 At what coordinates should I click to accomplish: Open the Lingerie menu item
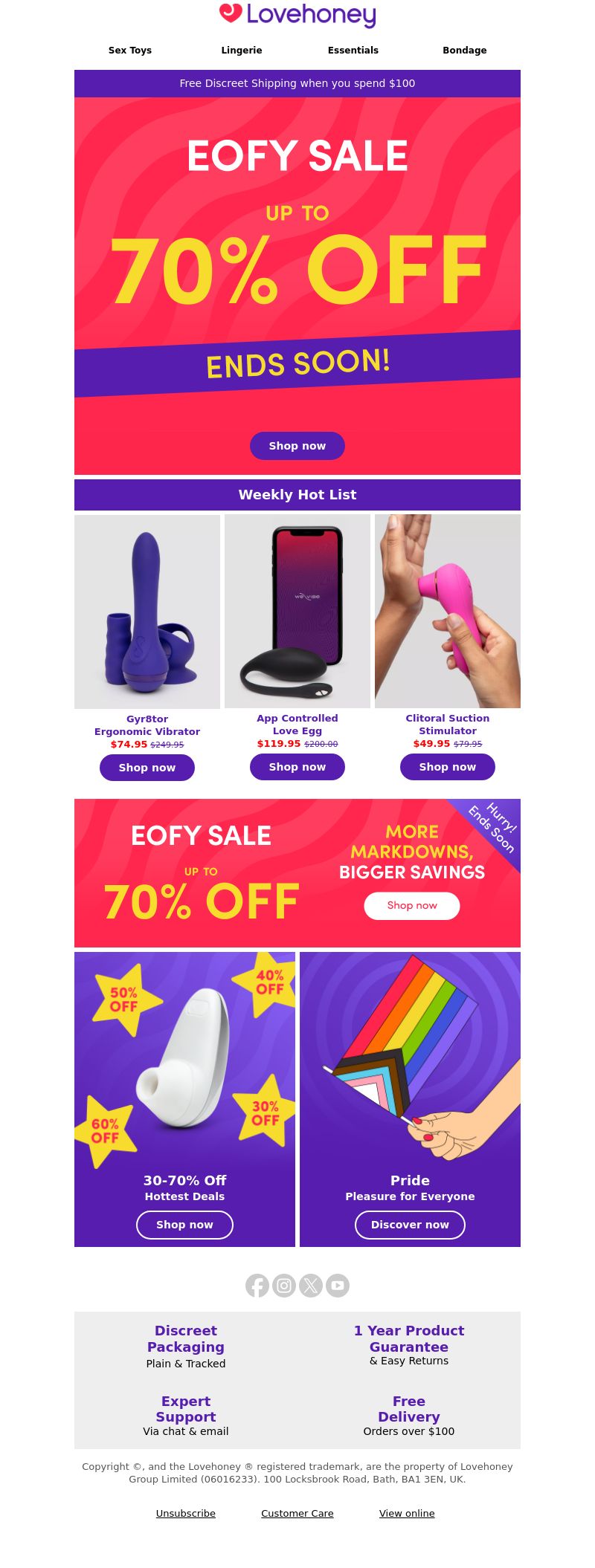tap(242, 51)
